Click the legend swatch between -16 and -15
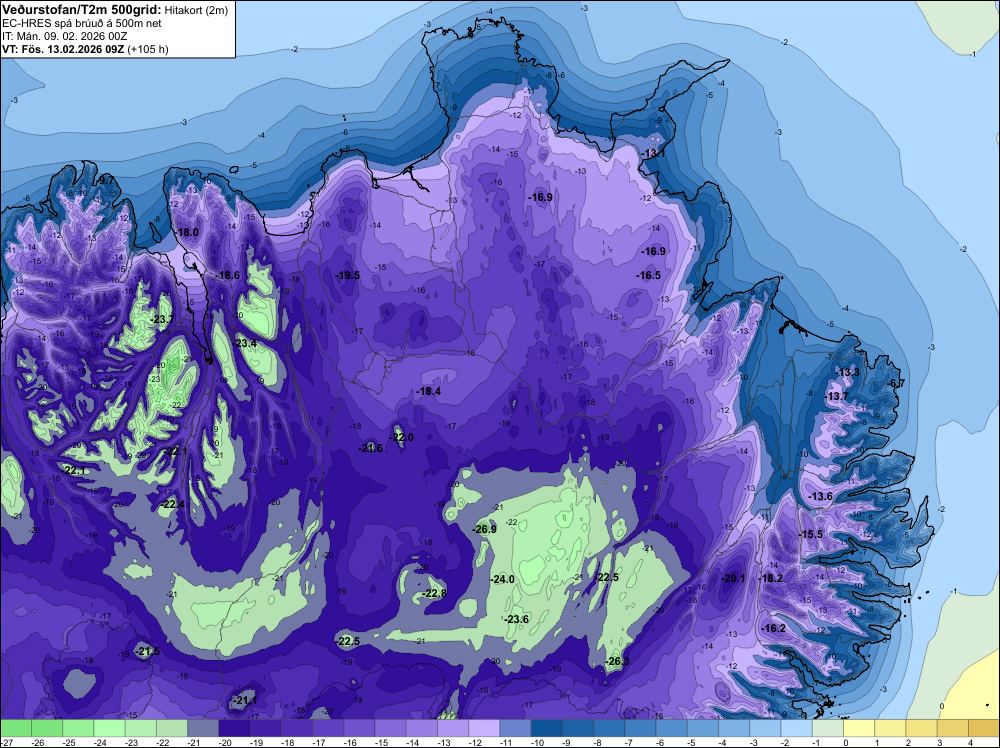The height and width of the screenshot is (748, 1000). 359,728
